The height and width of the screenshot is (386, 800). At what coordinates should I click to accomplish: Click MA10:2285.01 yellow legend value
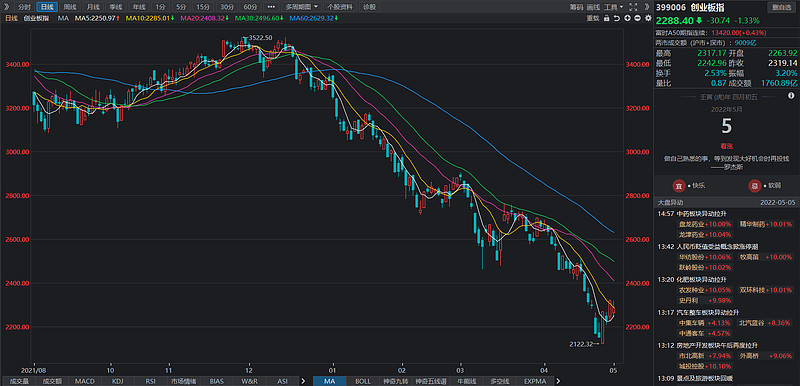(147, 18)
